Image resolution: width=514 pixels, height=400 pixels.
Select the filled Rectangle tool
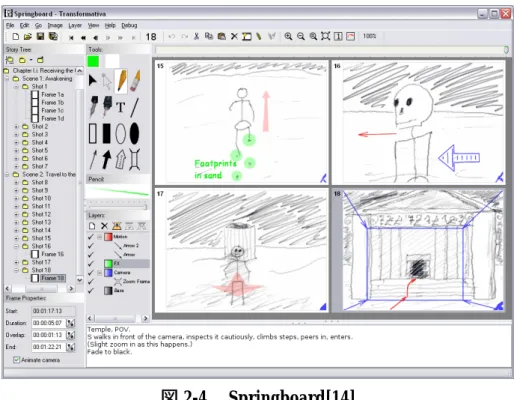(x=106, y=134)
